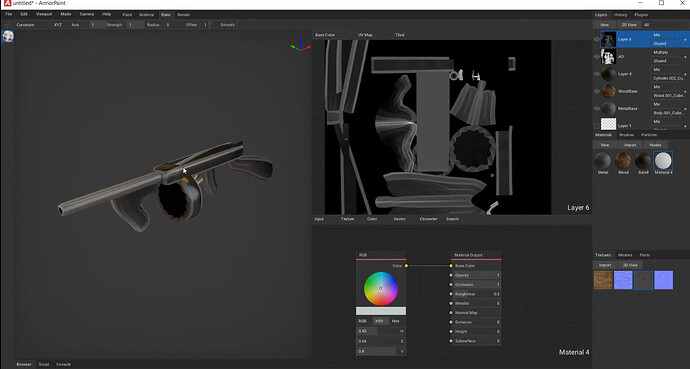Viewport: 690px width, 369px height.
Task: Pick the Wood material sphere
Action: point(623,161)
